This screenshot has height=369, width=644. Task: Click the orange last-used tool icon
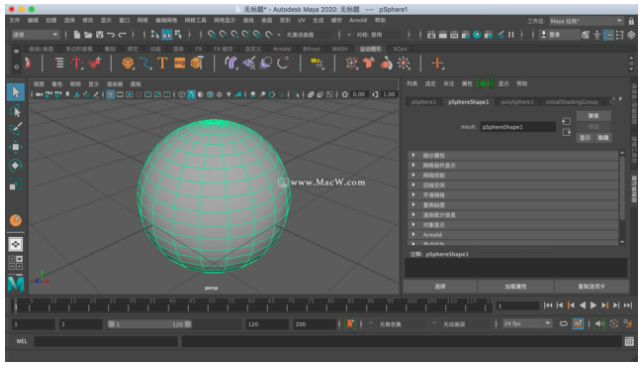tap(16, 221)
